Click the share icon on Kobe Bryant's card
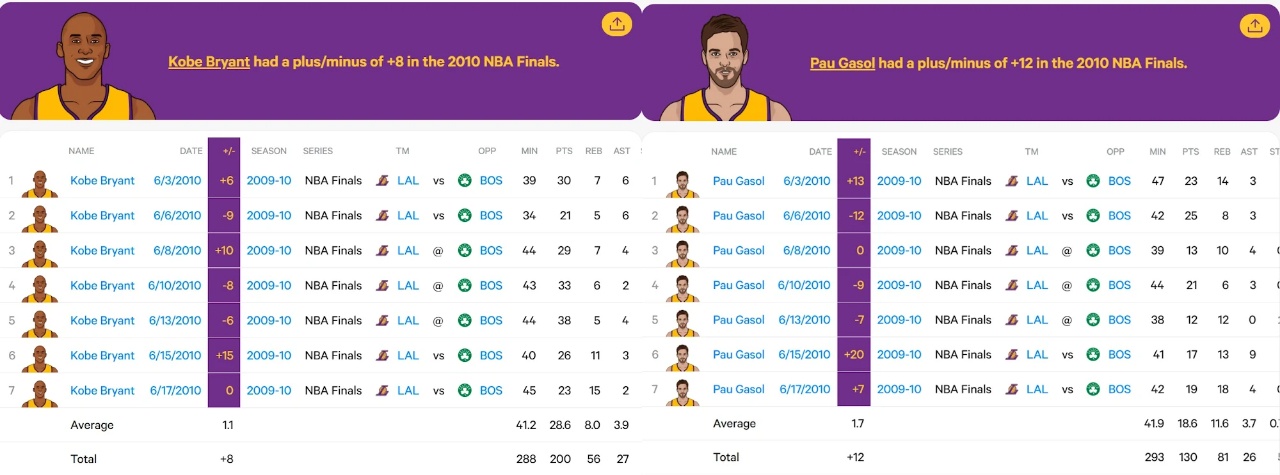1280x475 pixels. [616, 25]
